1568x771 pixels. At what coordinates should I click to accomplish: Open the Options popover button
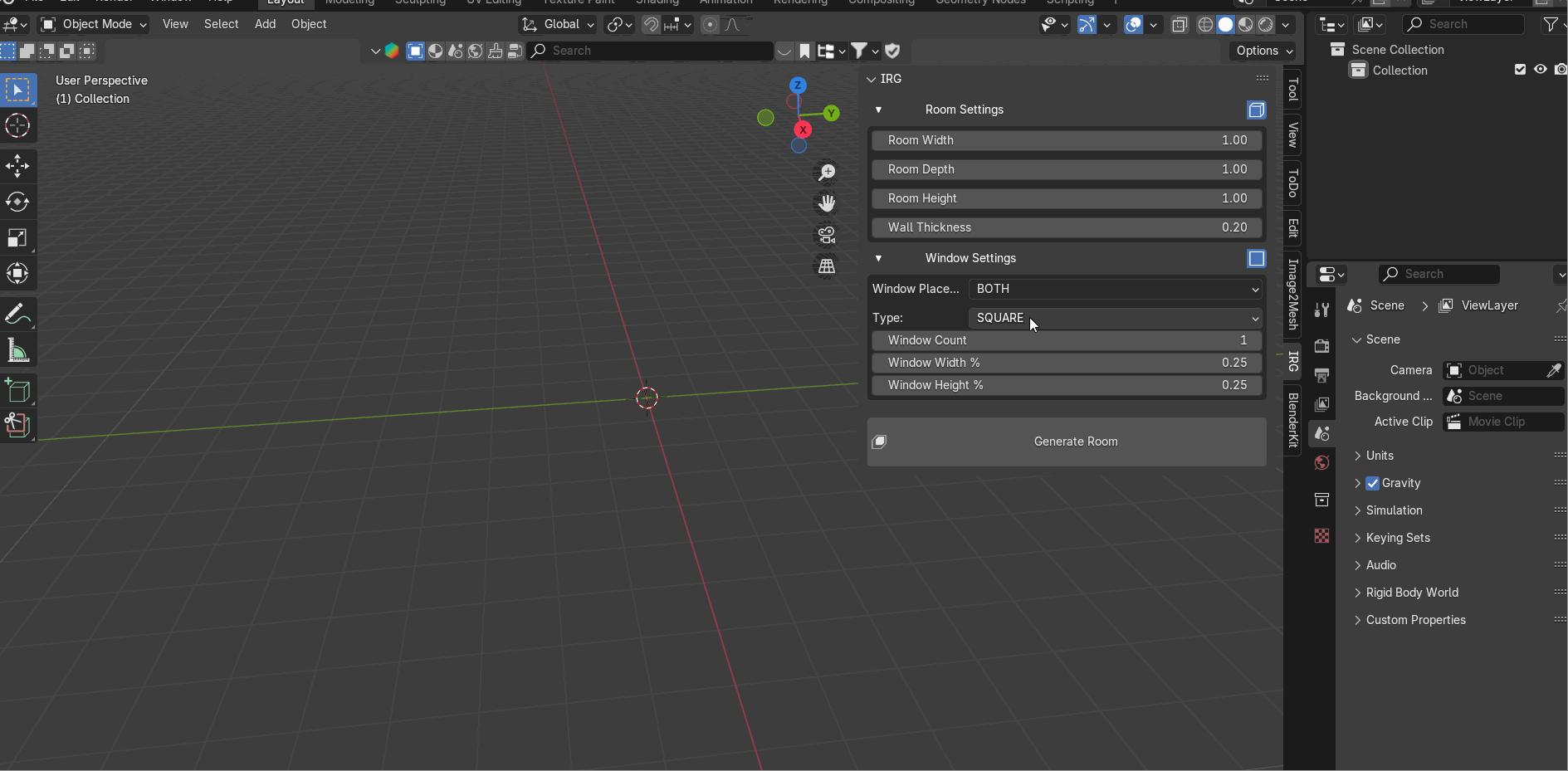[1263, 51]
